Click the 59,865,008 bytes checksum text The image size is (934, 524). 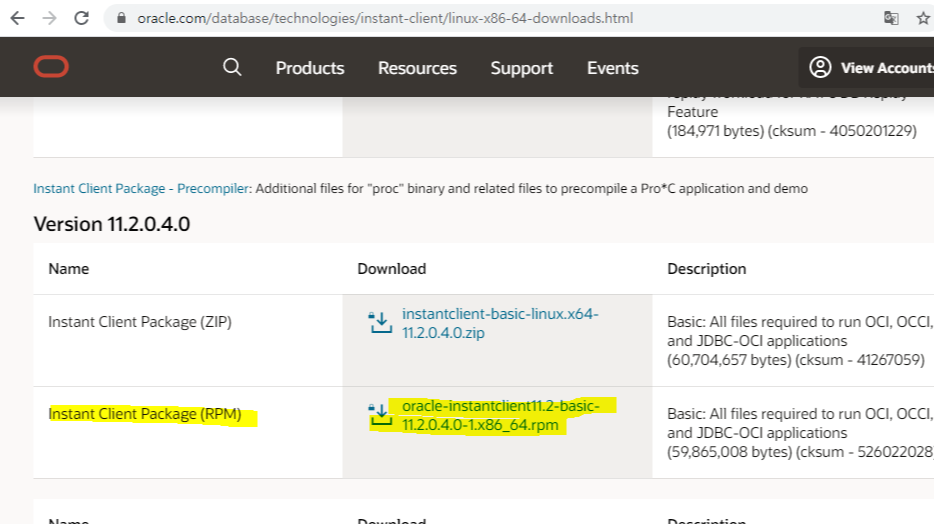tap(800, 452)
